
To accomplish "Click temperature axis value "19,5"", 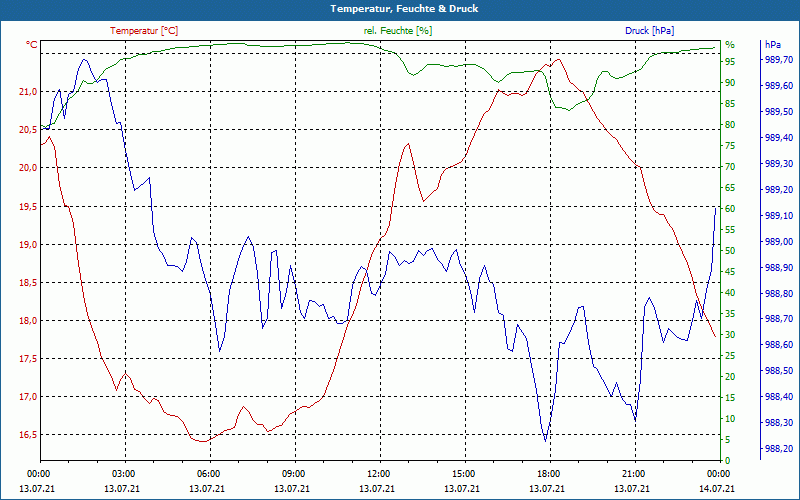I will click(29, 206).
